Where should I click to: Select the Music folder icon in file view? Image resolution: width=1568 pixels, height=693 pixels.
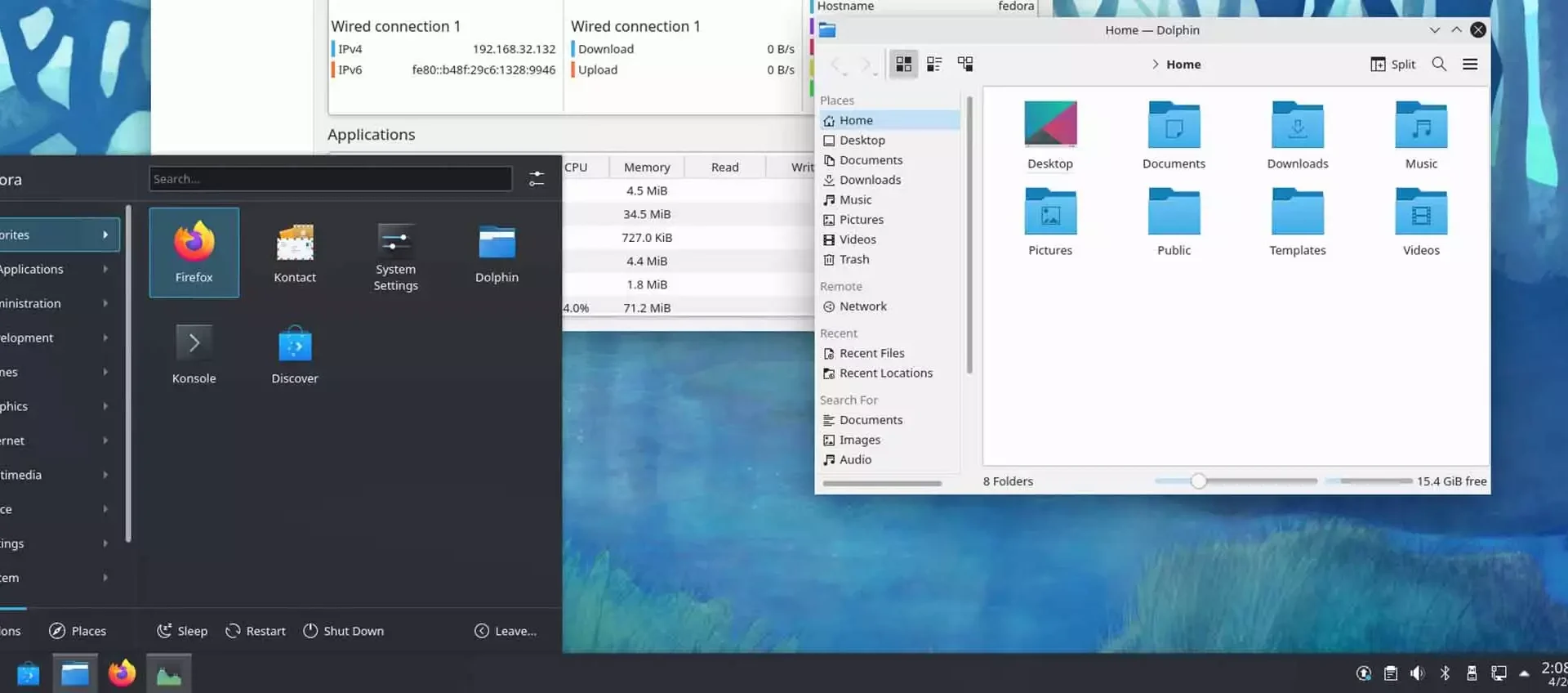click(1421, 124)
